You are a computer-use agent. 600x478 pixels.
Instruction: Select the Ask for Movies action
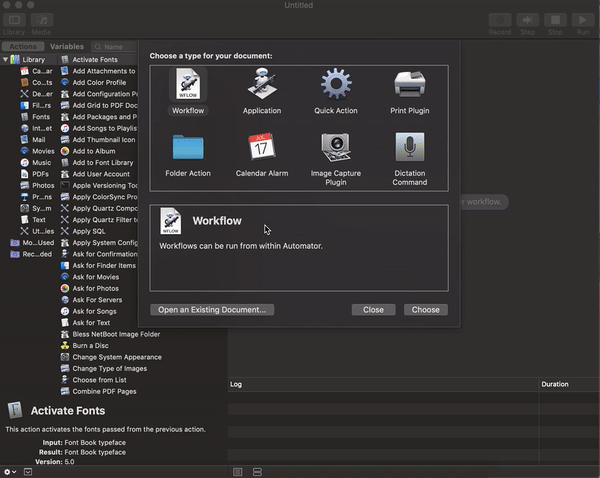tap(96, 277)
